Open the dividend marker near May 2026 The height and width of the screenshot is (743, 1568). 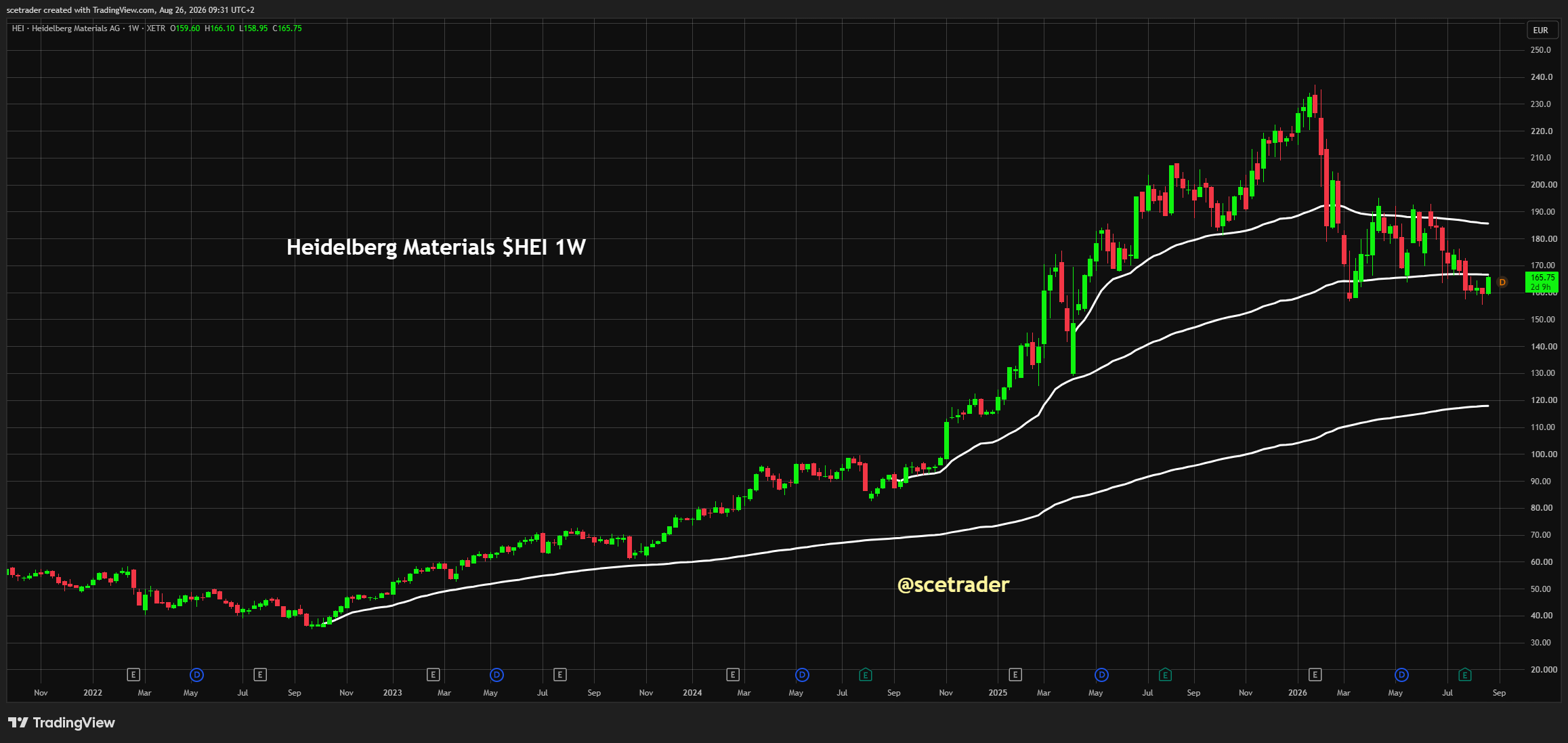click(x=1402, y=675)
